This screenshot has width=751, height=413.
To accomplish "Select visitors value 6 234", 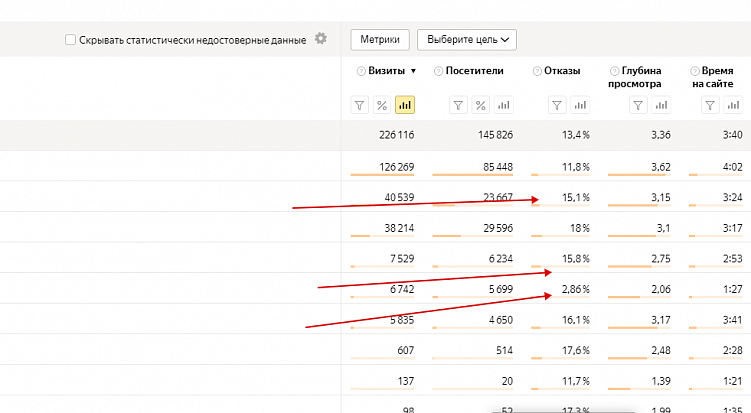I will pos(501,259).
